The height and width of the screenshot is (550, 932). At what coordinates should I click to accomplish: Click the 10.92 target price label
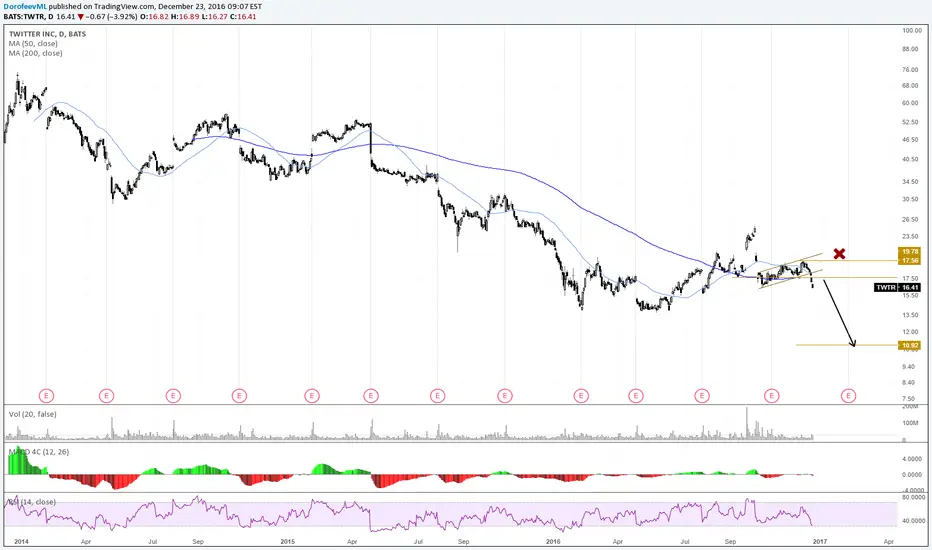909,345
